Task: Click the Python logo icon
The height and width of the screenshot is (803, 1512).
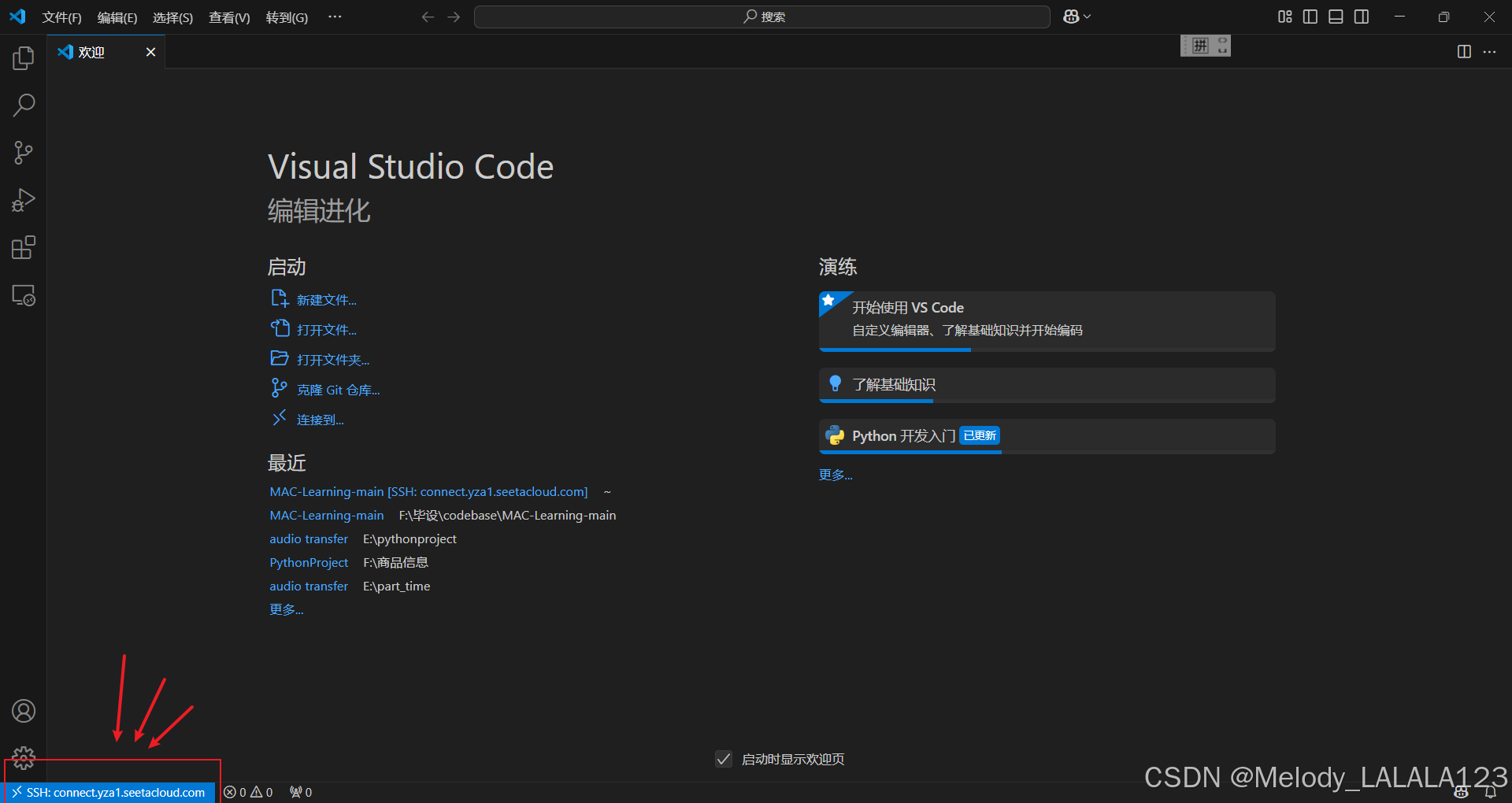Action: click(835, 435)
